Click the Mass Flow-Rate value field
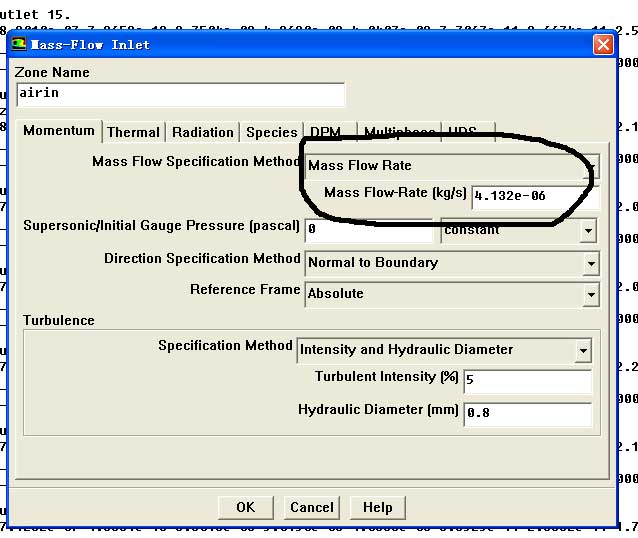The width and height of the screenshot is (638, 538). pos(534,196)
